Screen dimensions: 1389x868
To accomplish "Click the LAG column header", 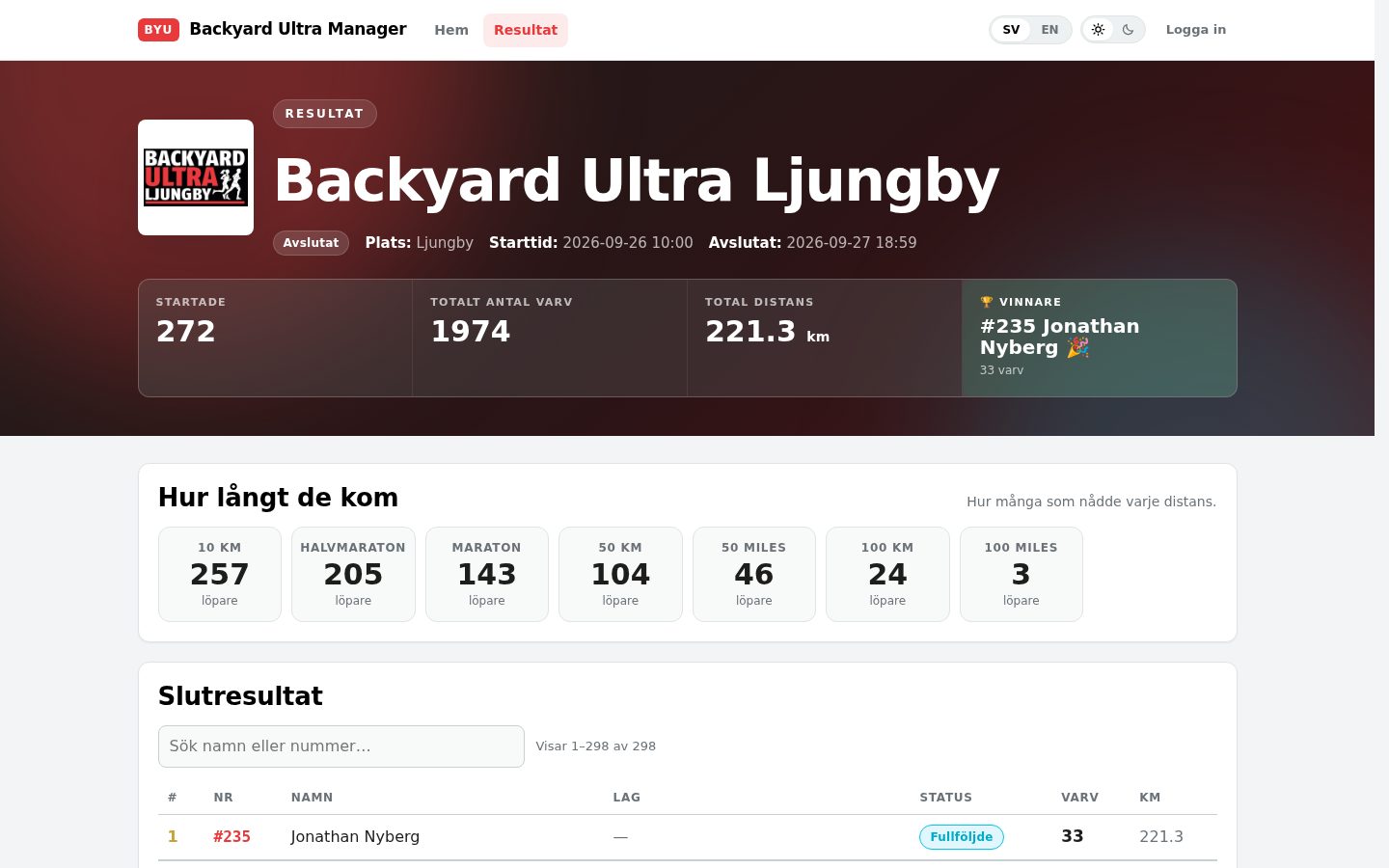I will 627,798.
